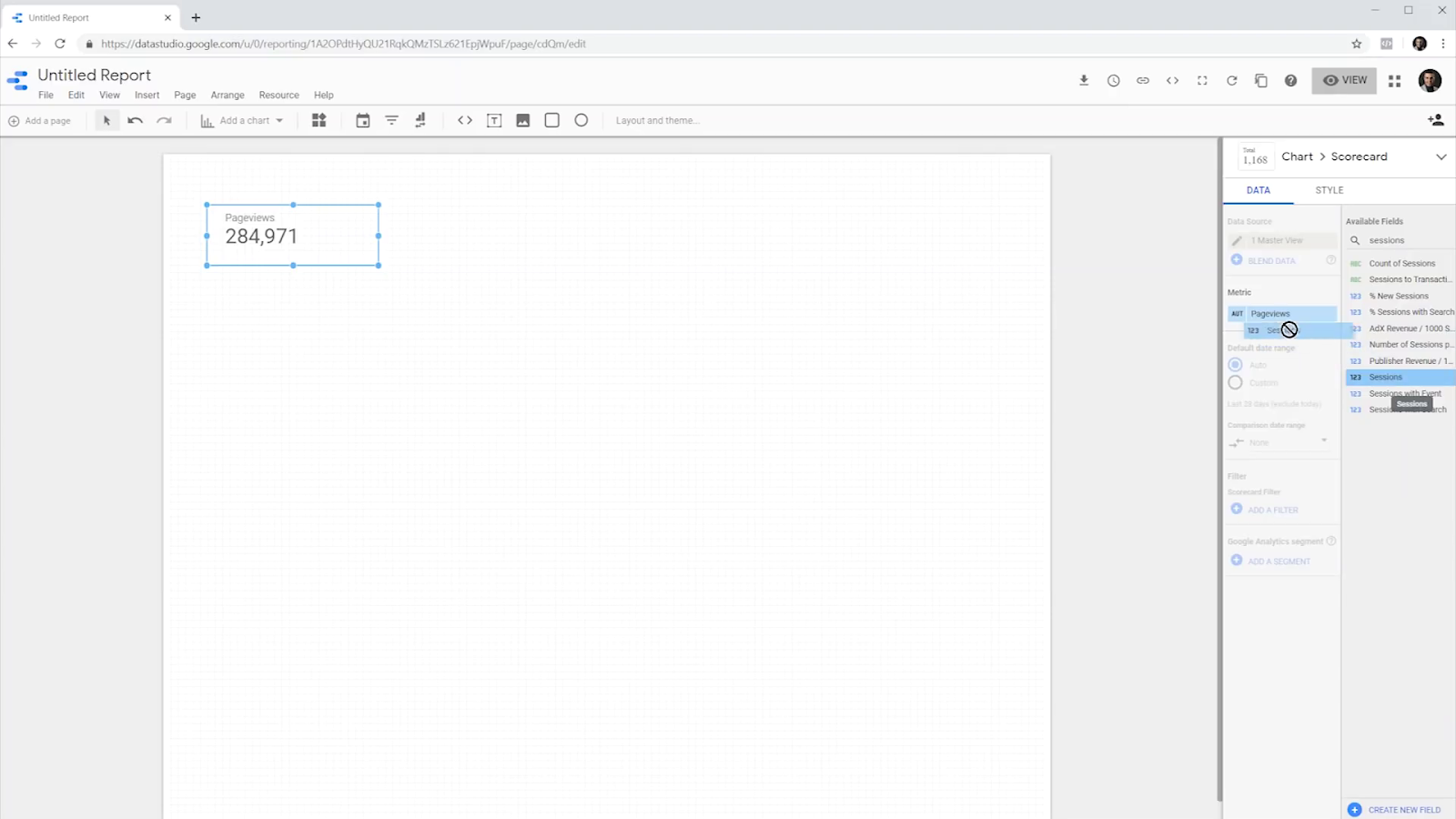Select the Number of Sessions field
This screenshot has height=819, width=1456.
tap(1401, 345)
